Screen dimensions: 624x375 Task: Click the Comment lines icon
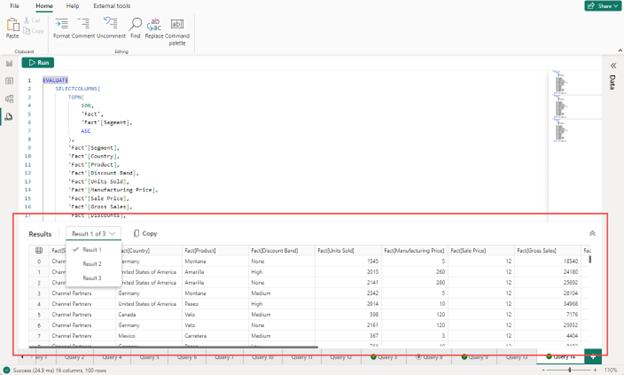tap(83, 28)
